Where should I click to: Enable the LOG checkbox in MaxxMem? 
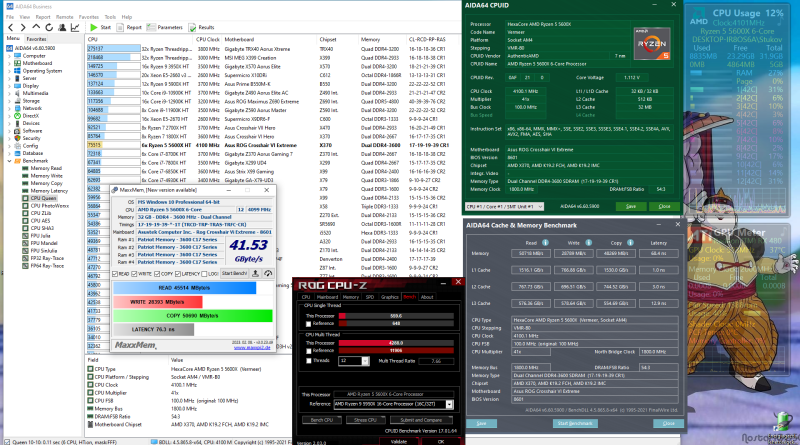point(204,274)
